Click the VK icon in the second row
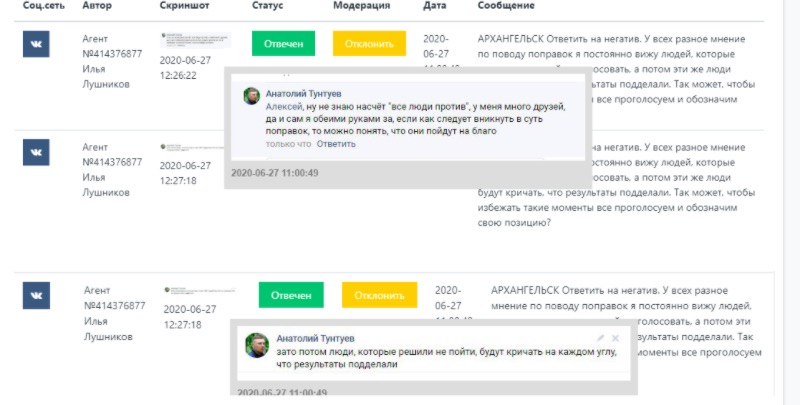Image resolution: width=800 pixels, height=405 pixels. click(36, 152)
